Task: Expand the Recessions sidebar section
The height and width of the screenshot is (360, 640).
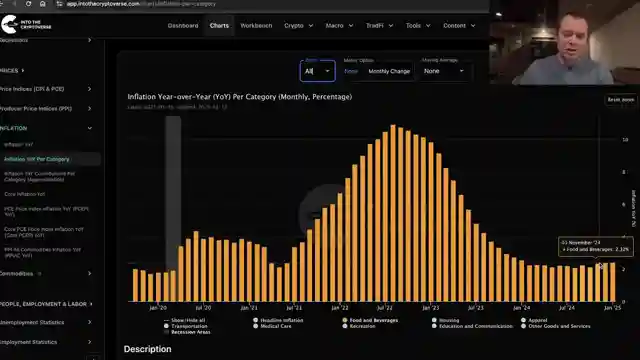Action: click(x=46, y=40)
